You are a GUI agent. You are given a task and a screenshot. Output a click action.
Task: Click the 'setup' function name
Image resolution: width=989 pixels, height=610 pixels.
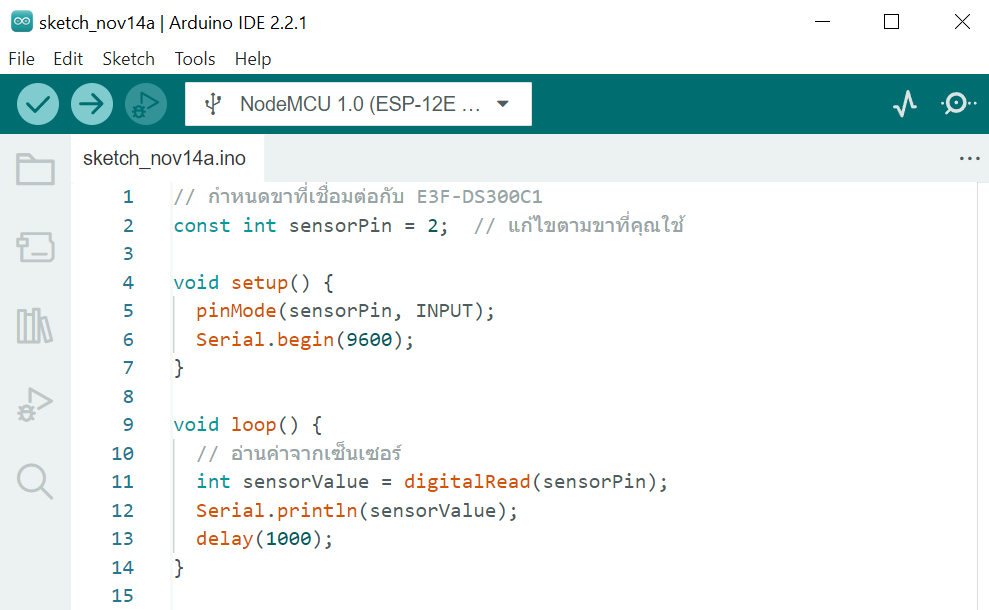point(260,283)
